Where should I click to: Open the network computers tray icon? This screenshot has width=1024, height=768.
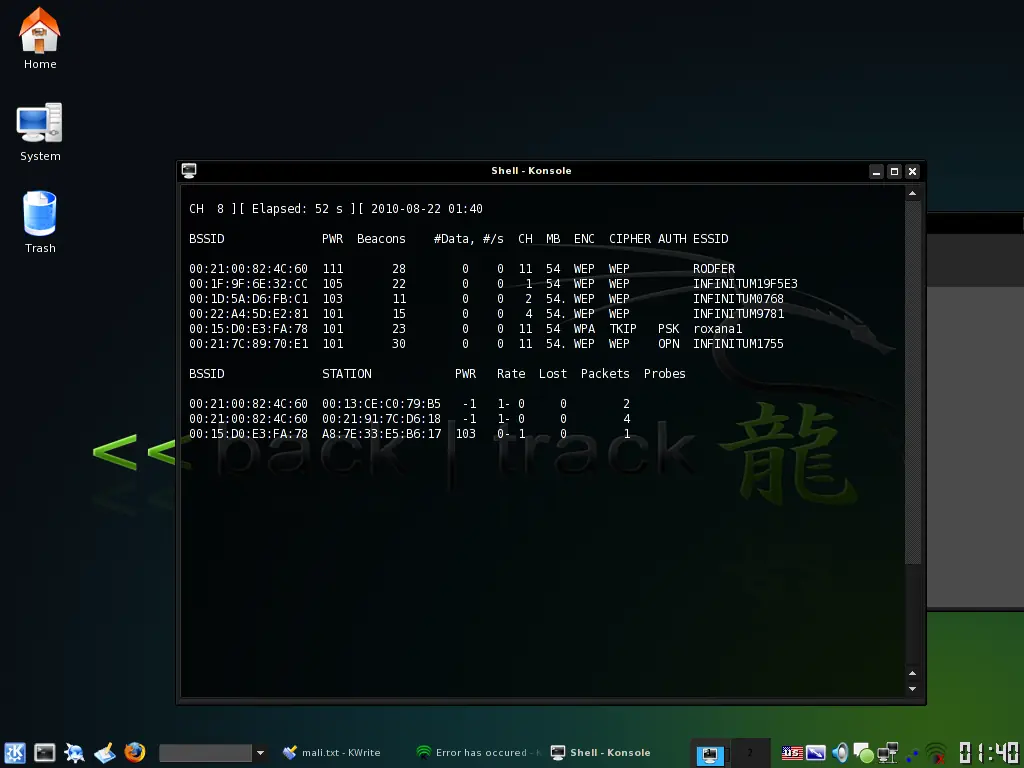(888, 753)
